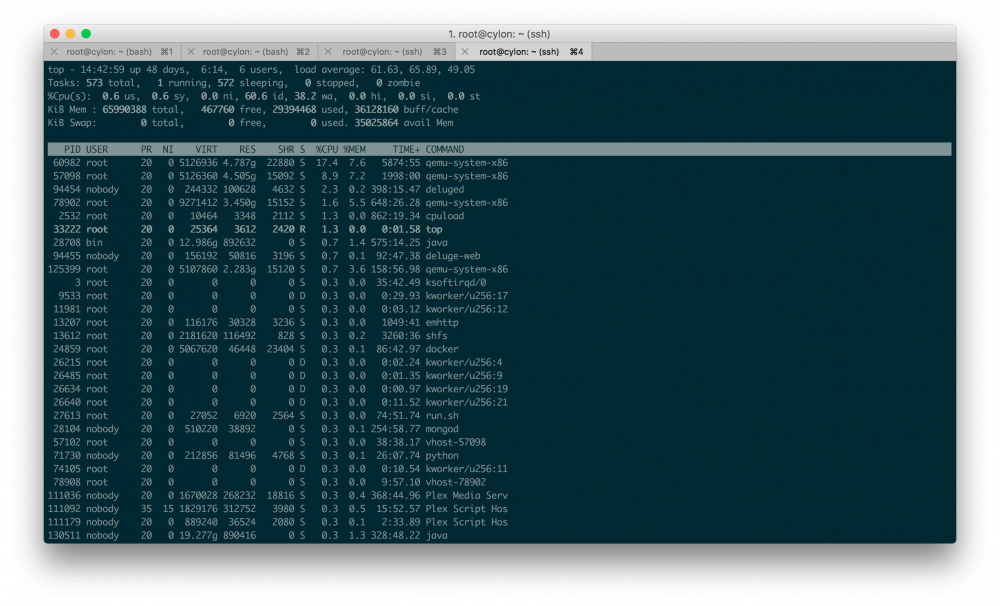Viewport: 1000px width, 606px height.
Task: Click the '35025864 avail Mem' value
Action: coord(404,123)
